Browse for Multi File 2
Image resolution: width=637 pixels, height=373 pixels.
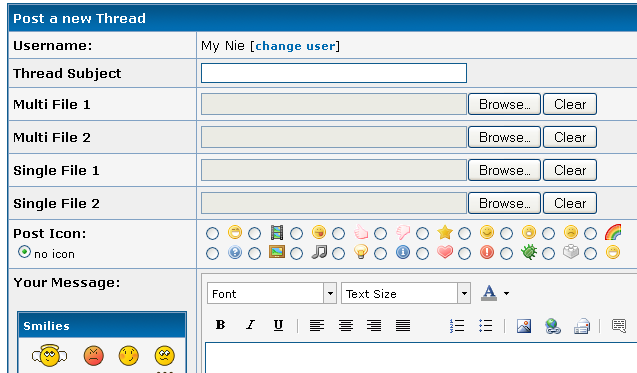[x=504, y=137]
